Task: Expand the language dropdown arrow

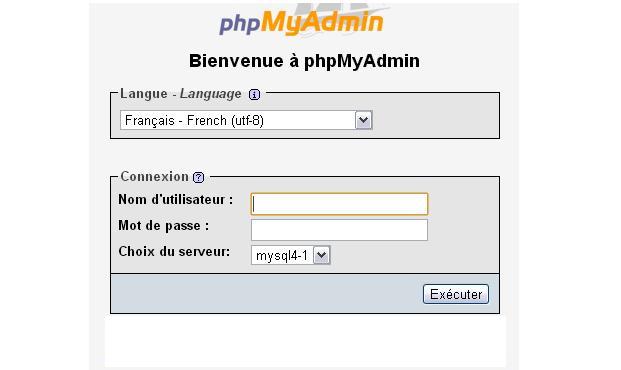Action: 364,120
